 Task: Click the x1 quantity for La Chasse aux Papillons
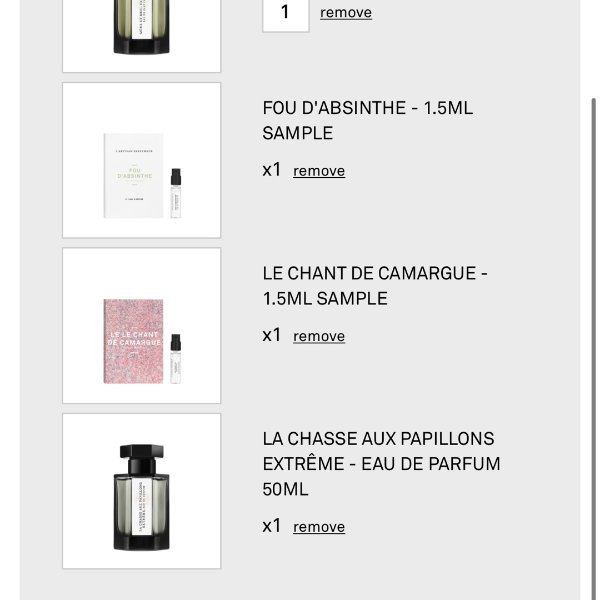272,526
